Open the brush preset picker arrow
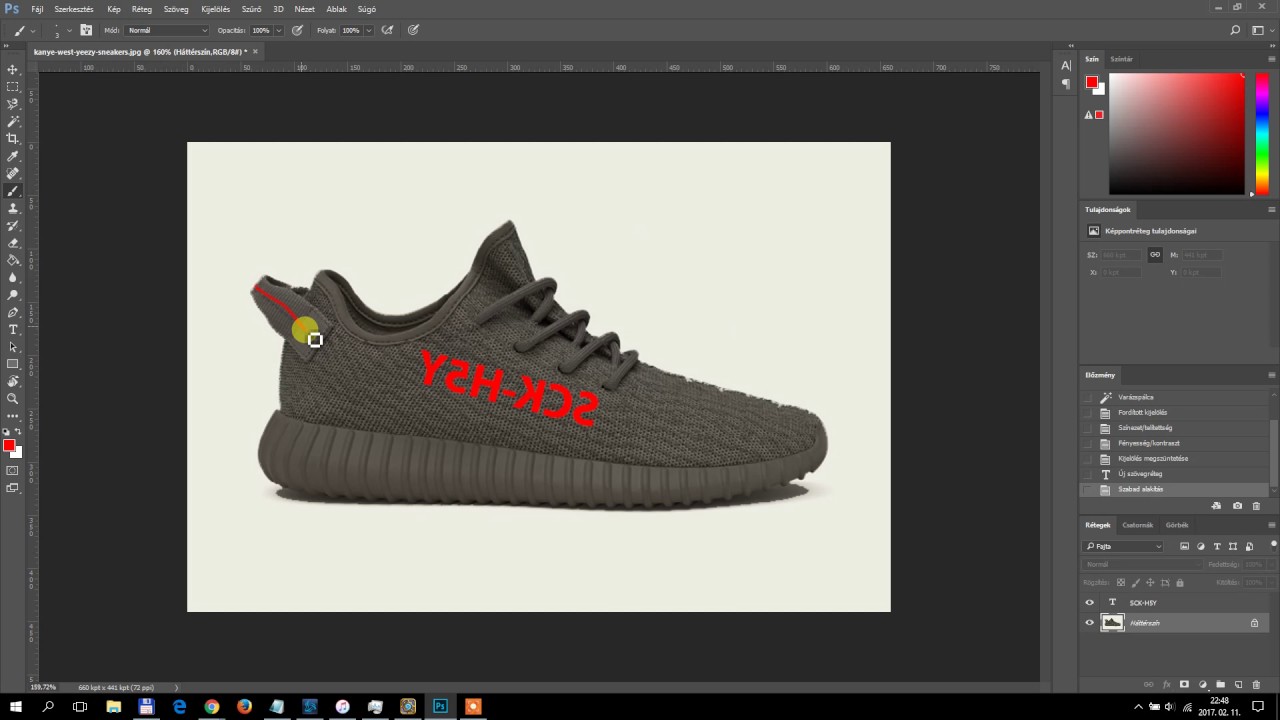This screenshot has height=720, width=1280. (x=68, y=30)
